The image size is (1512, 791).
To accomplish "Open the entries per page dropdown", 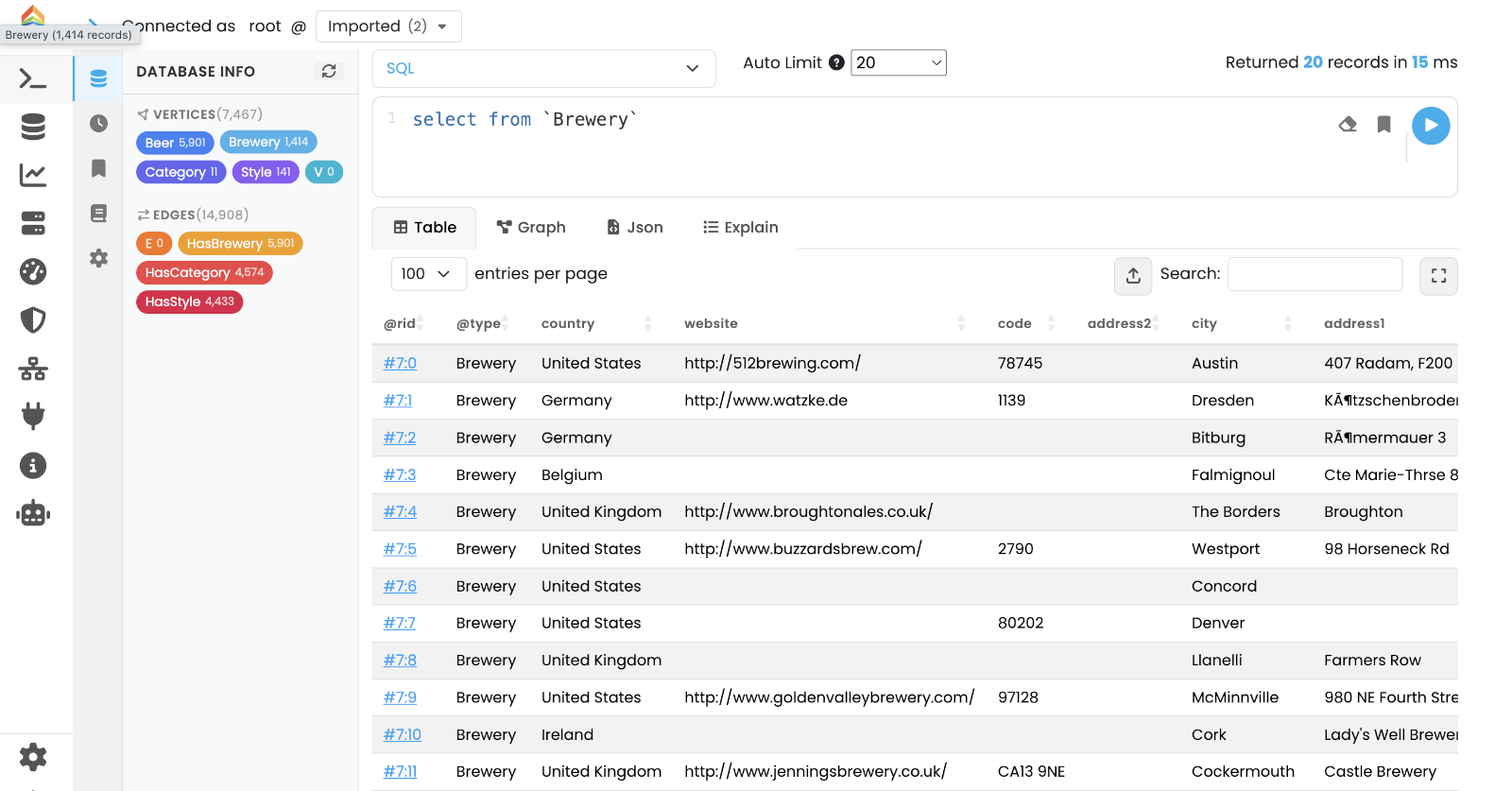I will click(x=428, y=274).
